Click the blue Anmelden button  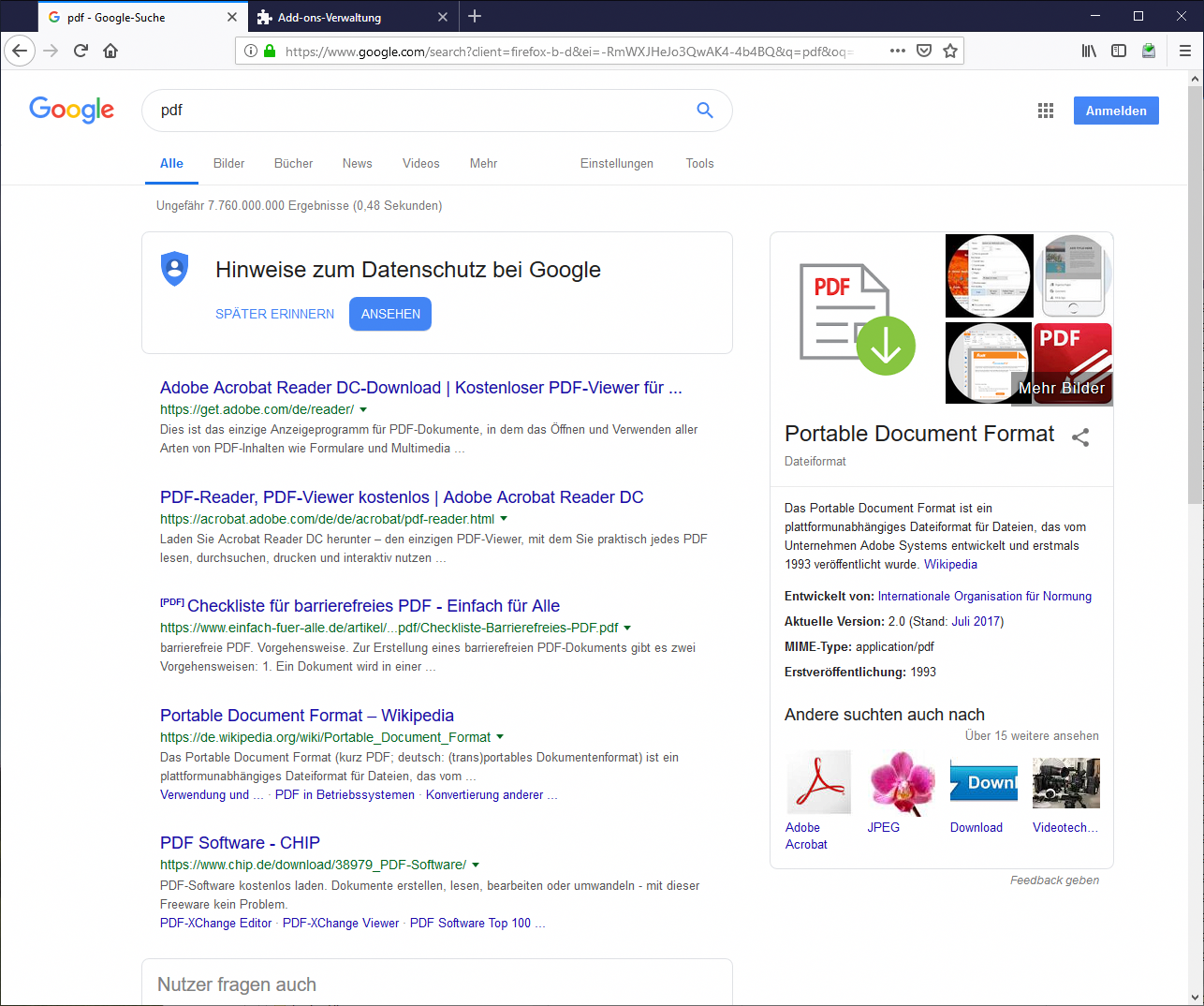1116,111
